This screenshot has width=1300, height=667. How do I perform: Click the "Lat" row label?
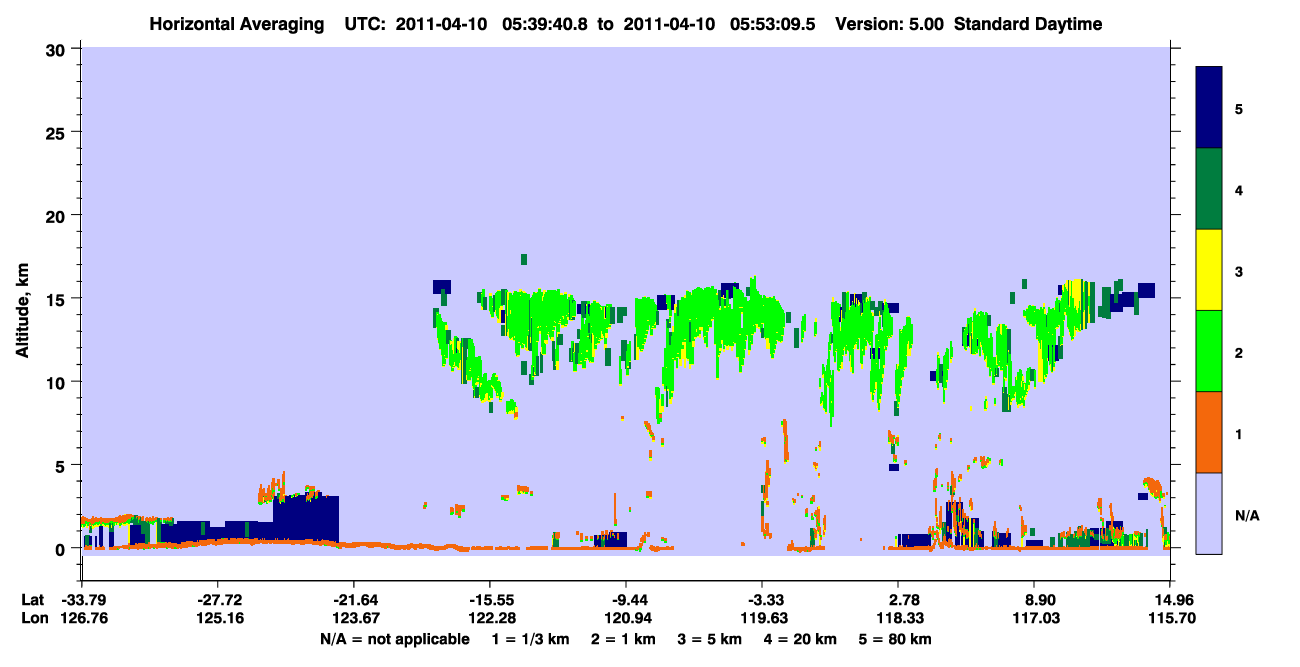point(32,600)
